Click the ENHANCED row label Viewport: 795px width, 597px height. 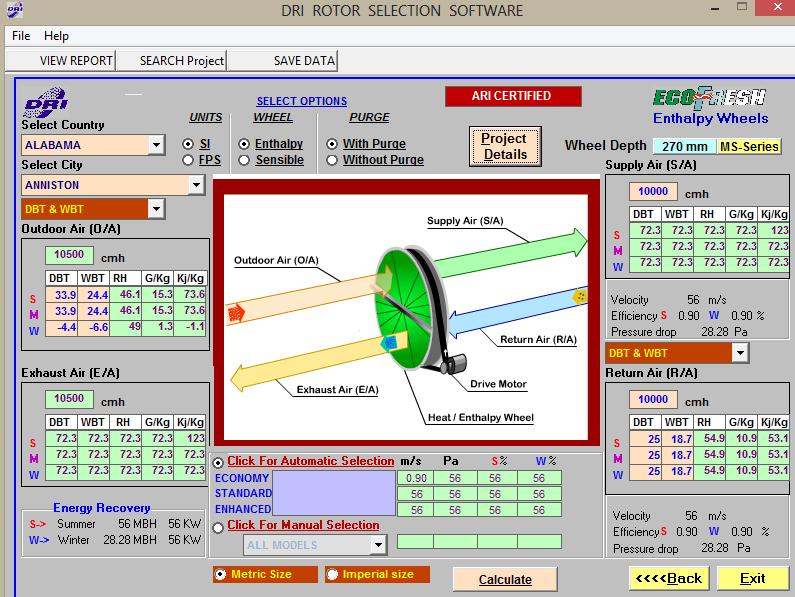243,509
